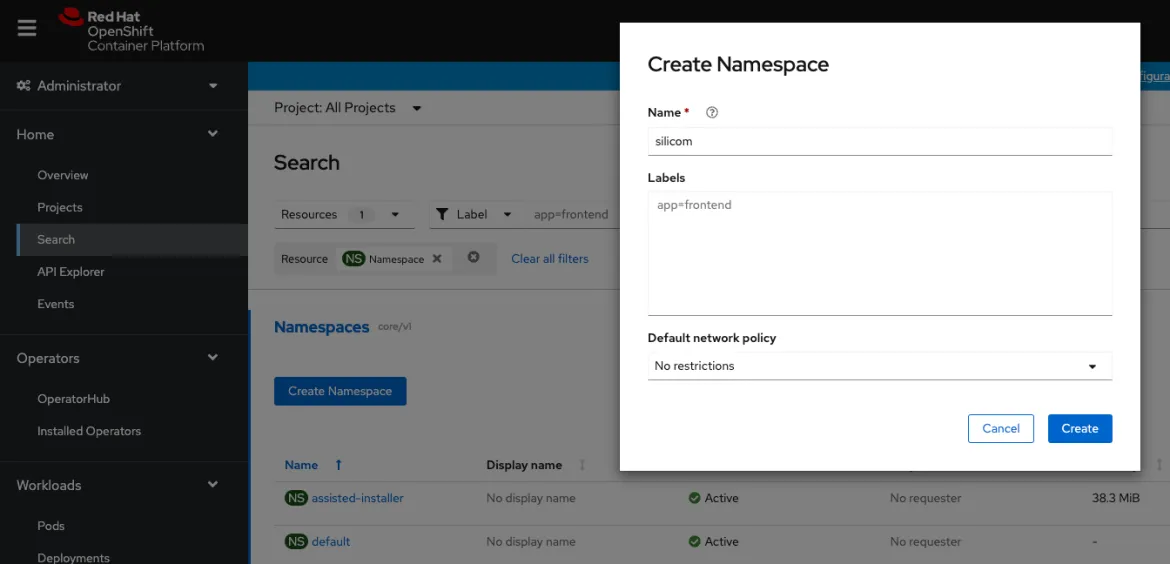The height and width of the screenshot is (564, 1170).
Task: Click the filter funnel icon
Action: 442,214
